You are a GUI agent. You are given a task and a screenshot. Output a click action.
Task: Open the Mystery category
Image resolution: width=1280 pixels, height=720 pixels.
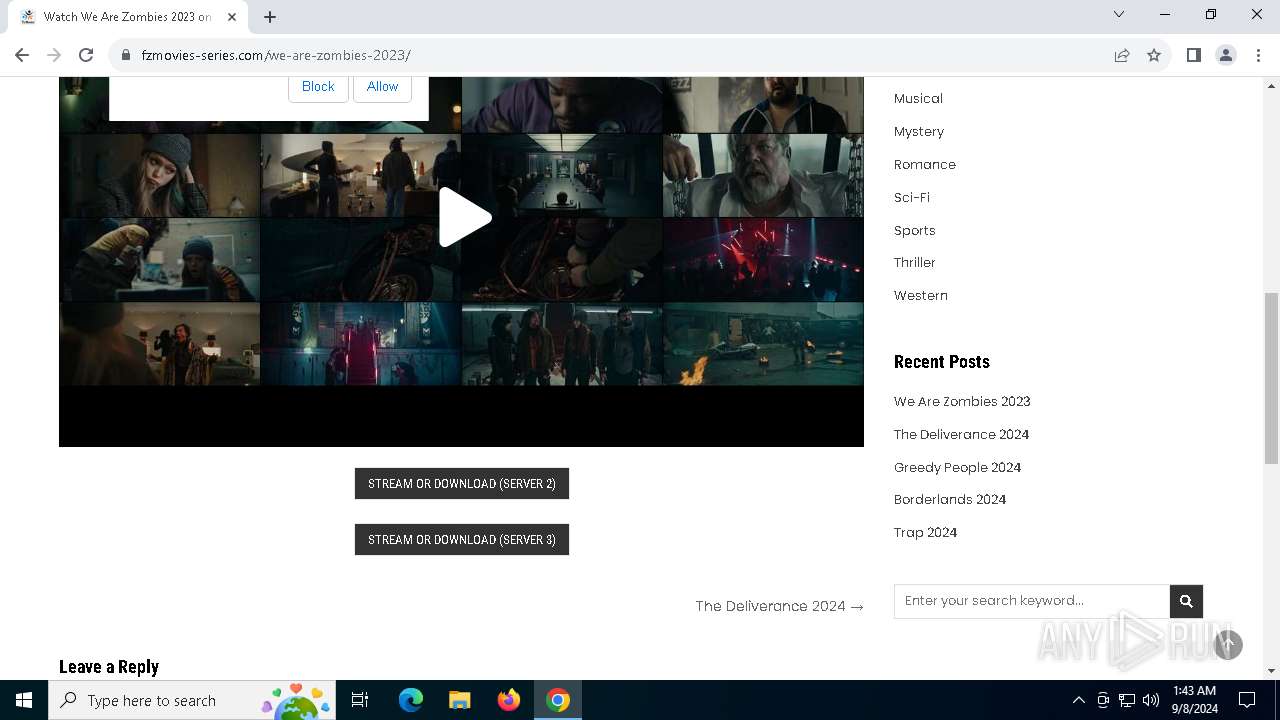click(x=919, y=131)
